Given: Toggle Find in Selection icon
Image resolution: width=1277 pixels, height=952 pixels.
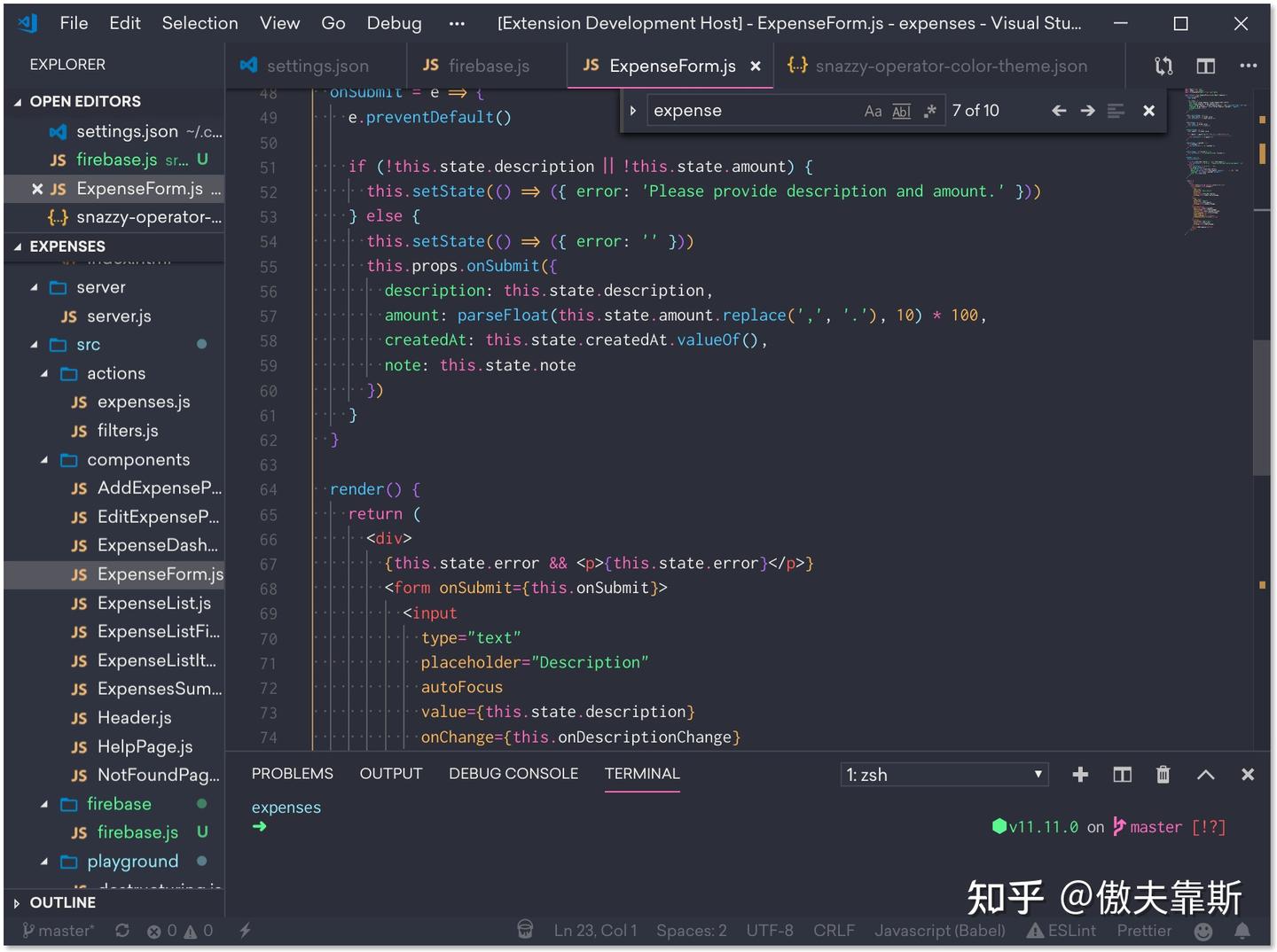Looking at the screenshot, I should (x=1116, y=111).
